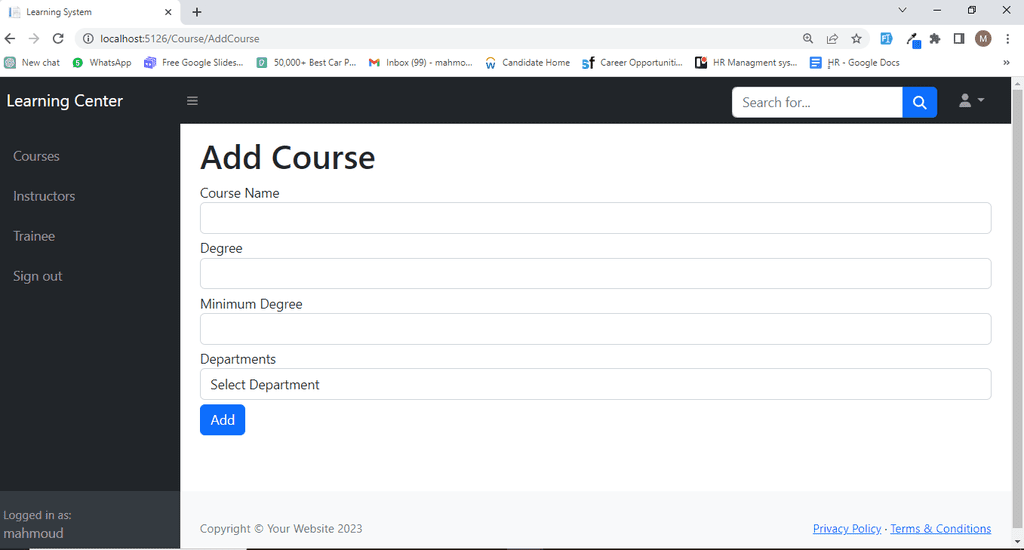
Task: Open the blue translate extension icon
Action: (886, 39)
